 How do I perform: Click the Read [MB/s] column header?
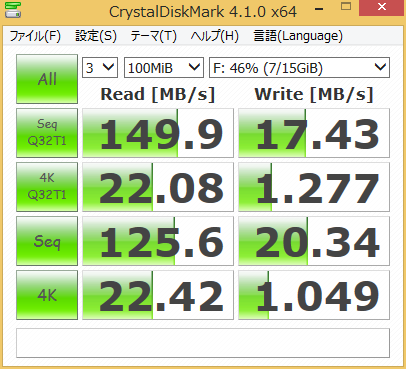158,94
